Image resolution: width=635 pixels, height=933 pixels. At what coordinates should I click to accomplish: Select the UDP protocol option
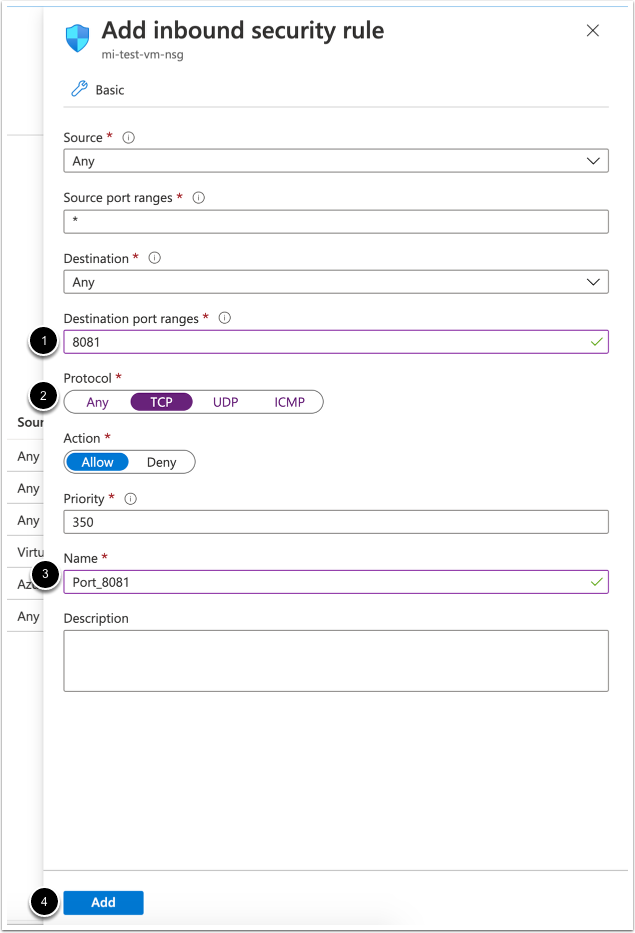pos(225,402)
